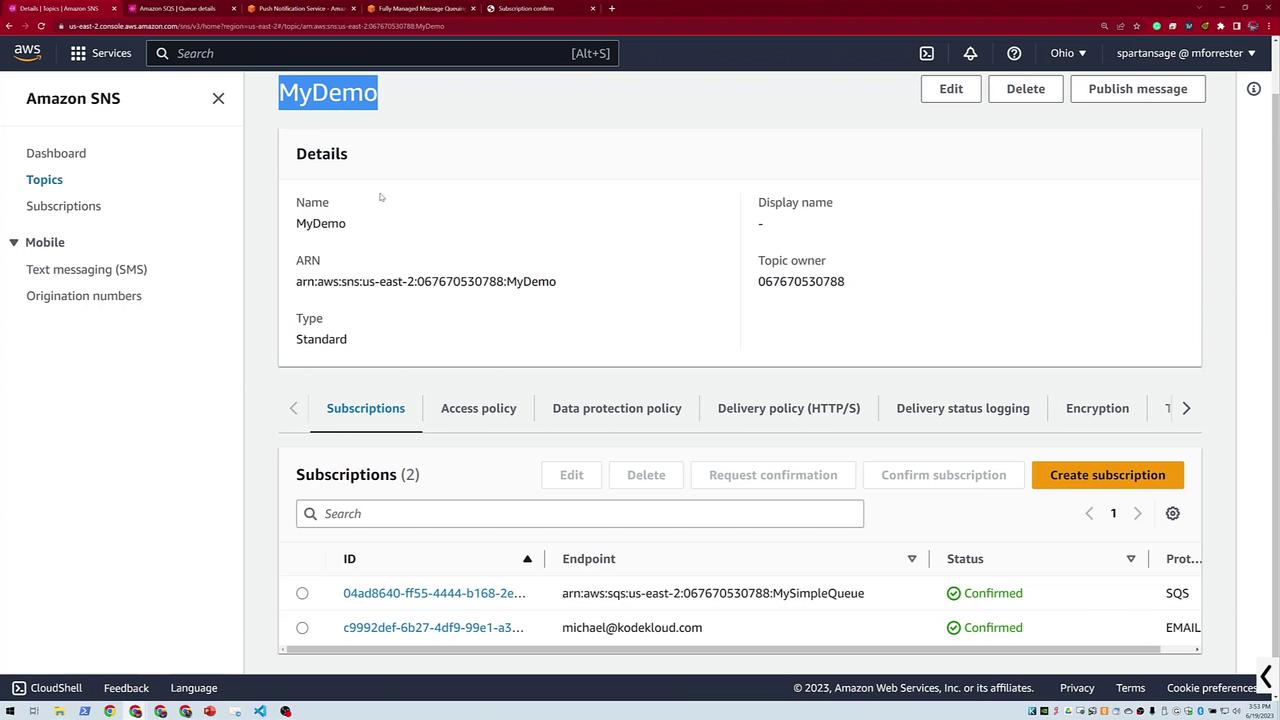
Task: Select the michael@kodekloud.com subscription radio button
Action: 302,628
